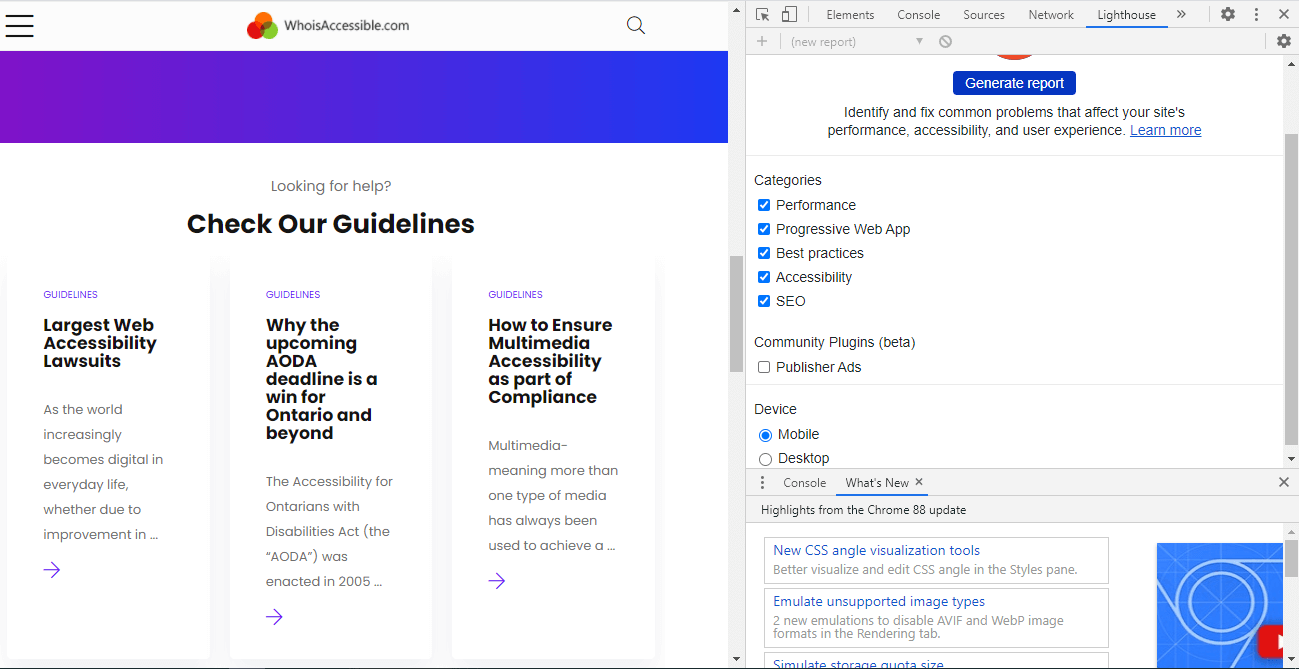The height and width of the screenshot is (669, 1299).
Task: Select the Lighthouse tab
Action: point(1126,14)
